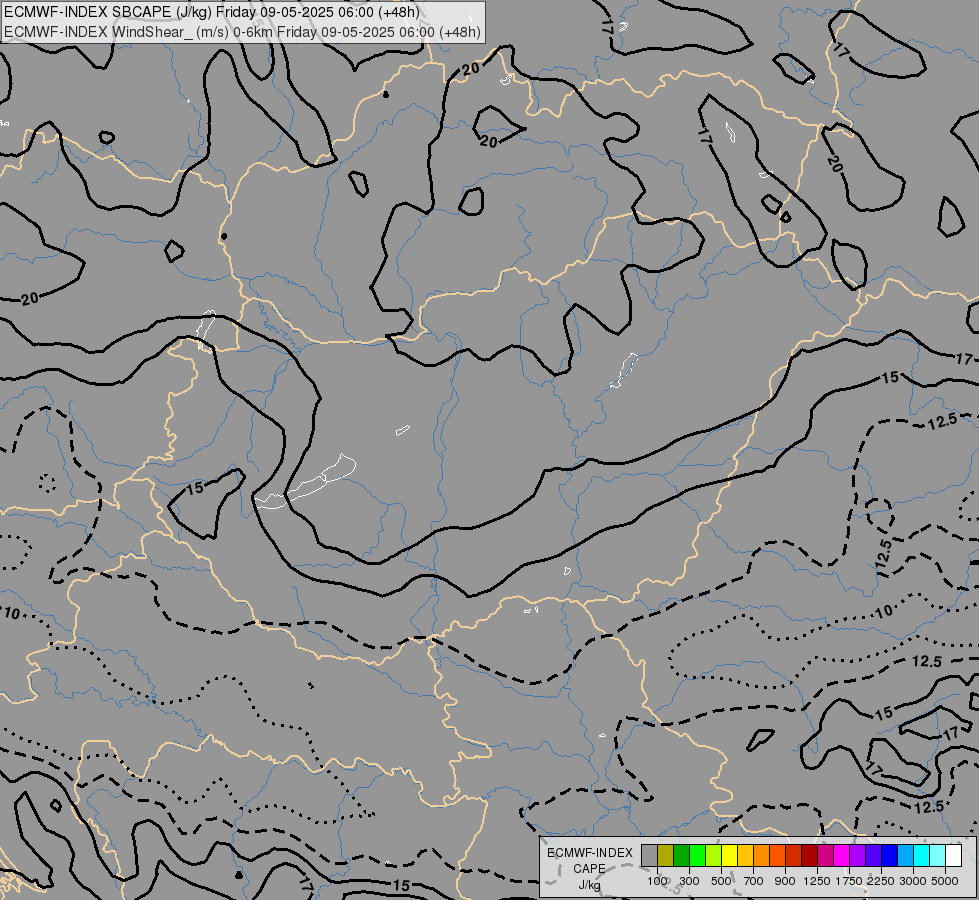
Task: Select the bright magenta legend swatch
Action: click(842, 856)
